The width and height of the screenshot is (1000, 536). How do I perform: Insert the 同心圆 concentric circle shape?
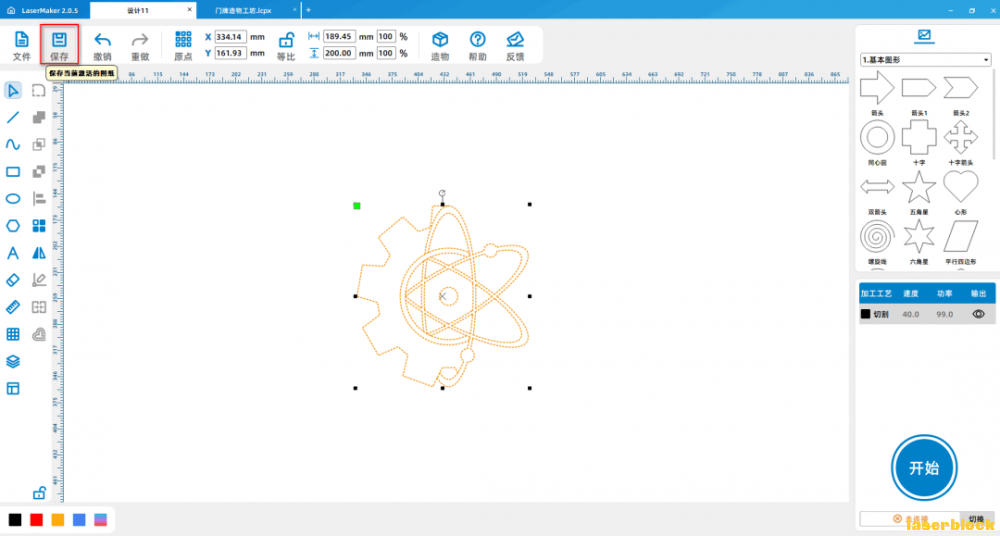pos(878,137)
